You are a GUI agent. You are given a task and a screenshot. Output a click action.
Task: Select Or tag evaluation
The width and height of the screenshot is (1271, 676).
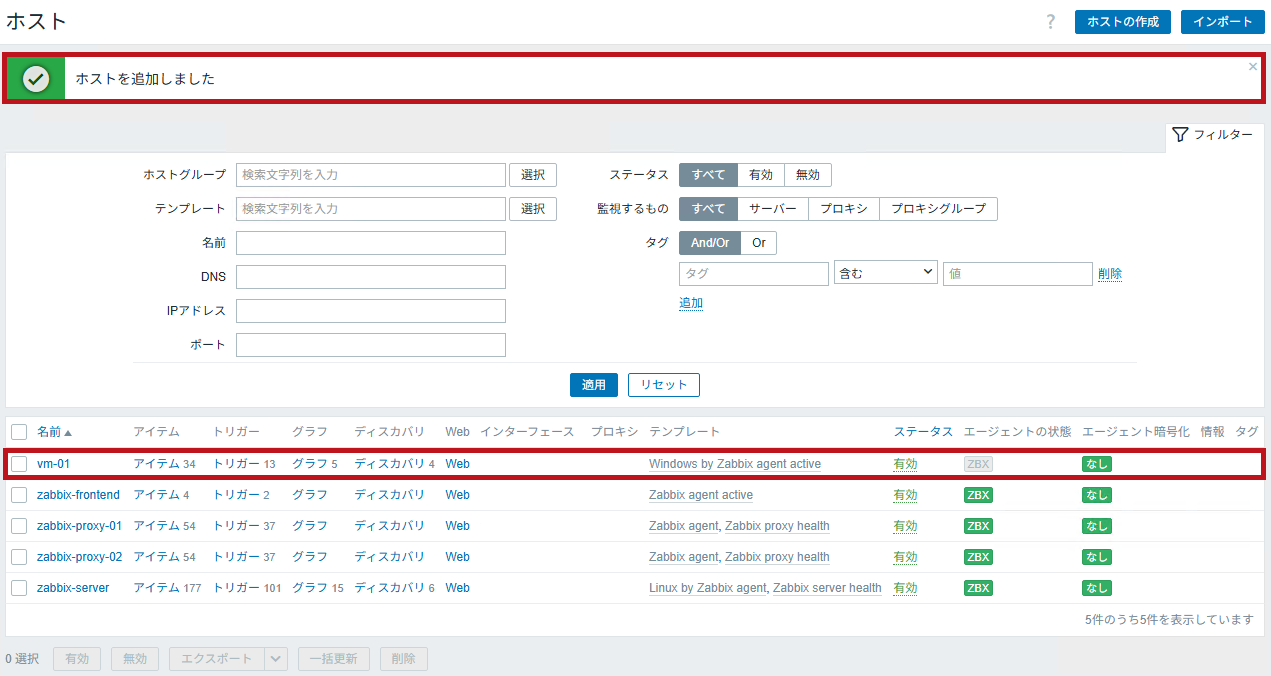759,243
